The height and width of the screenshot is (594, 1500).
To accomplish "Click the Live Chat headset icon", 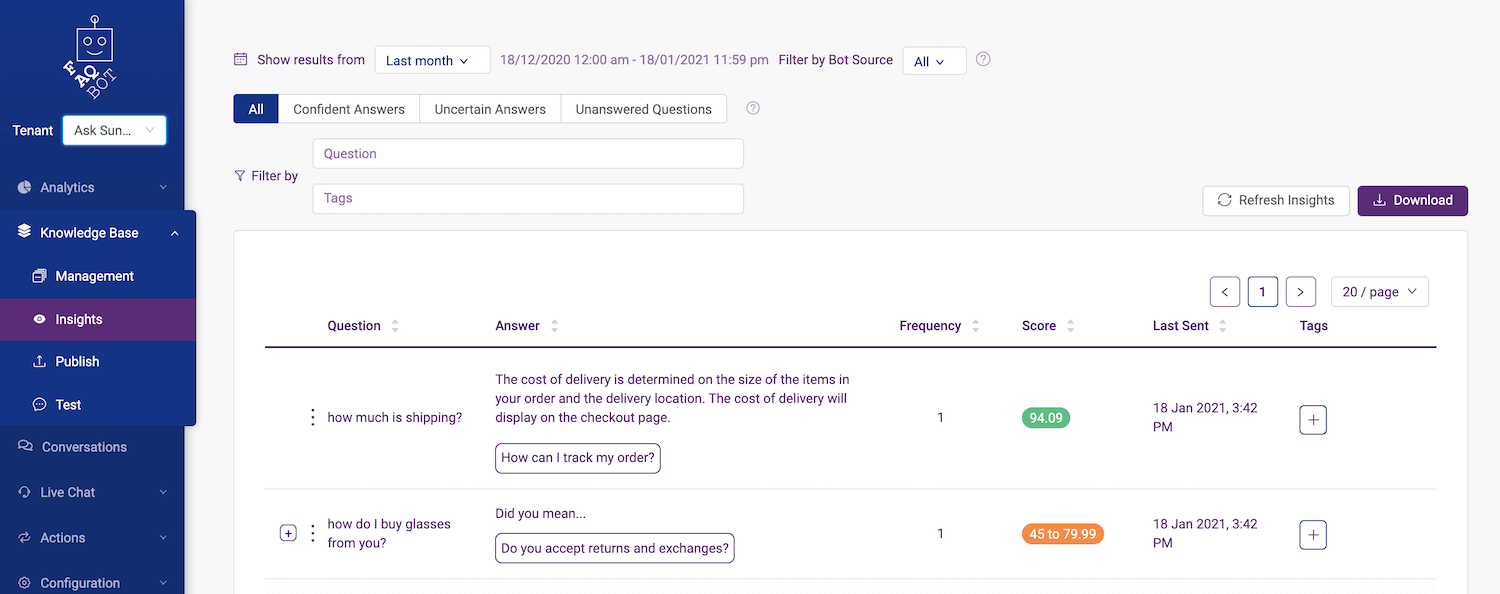I will point(25,492).
